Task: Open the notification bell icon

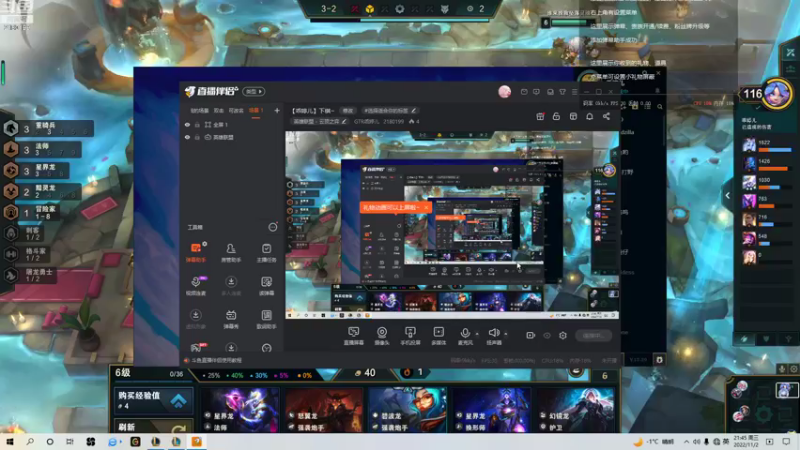Action: click(x=589, y=116)
